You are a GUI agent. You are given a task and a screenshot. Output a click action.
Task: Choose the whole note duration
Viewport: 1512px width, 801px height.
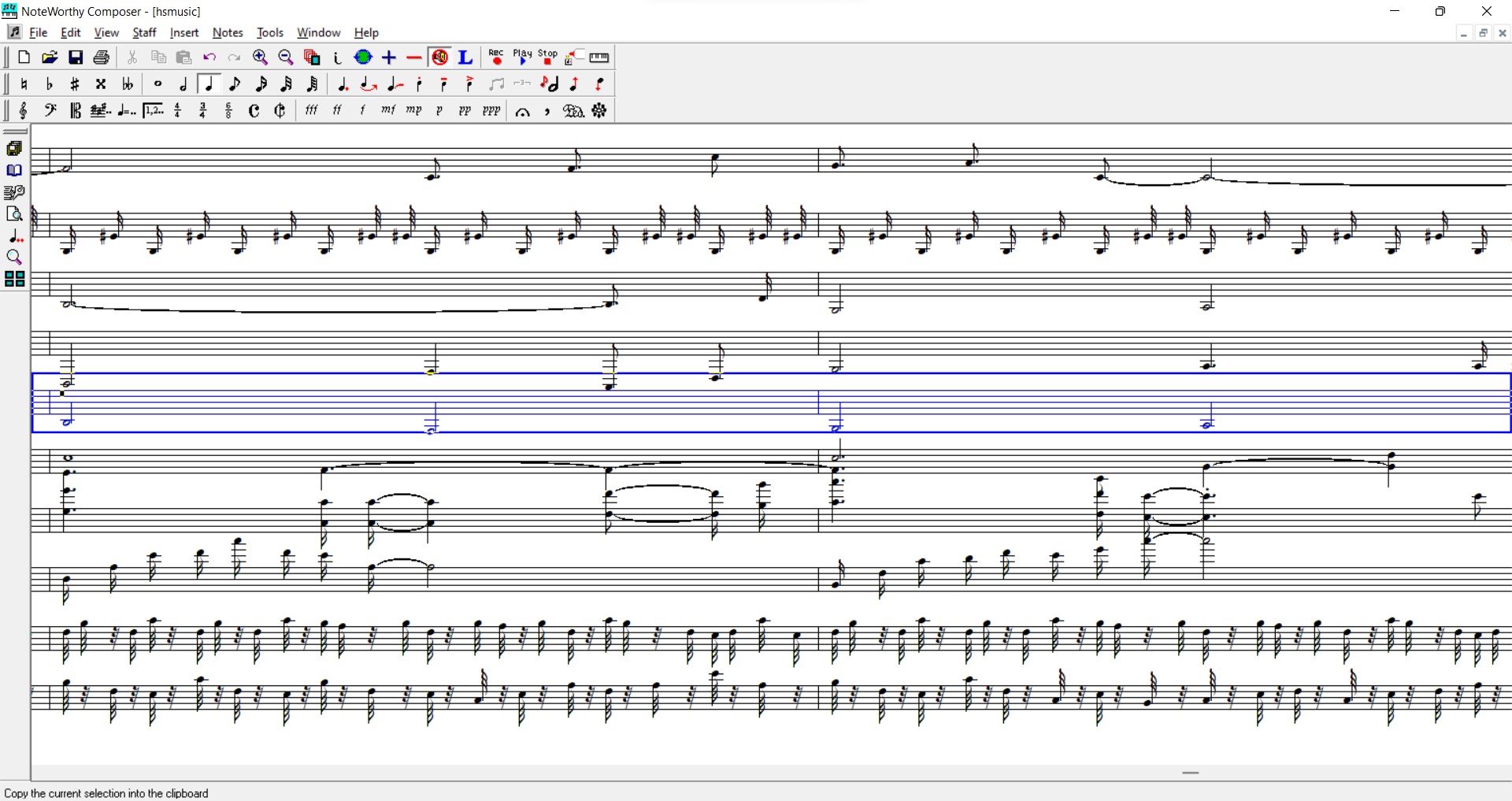tap(157, 84)
